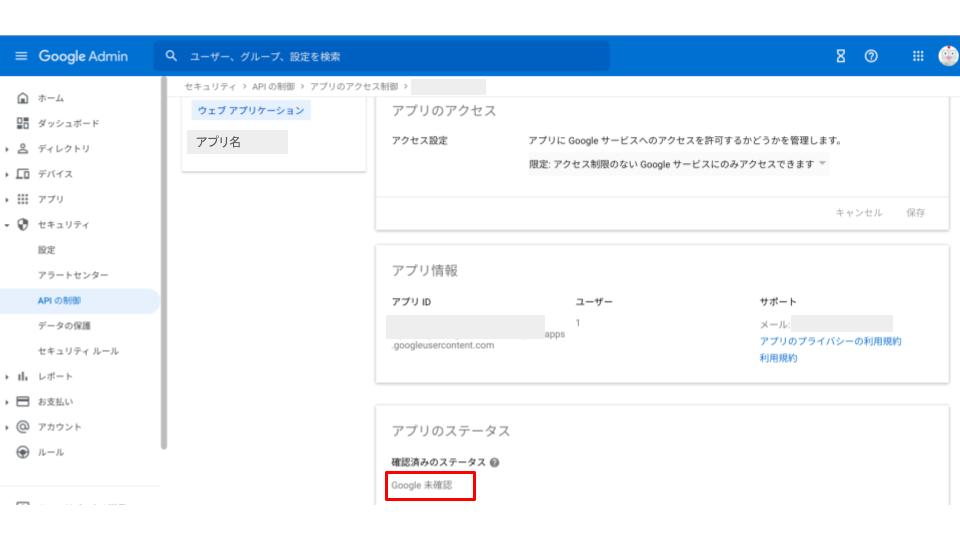Click the 保存 button
This screenshot has width=960, height=540.
tap(915, 212)
